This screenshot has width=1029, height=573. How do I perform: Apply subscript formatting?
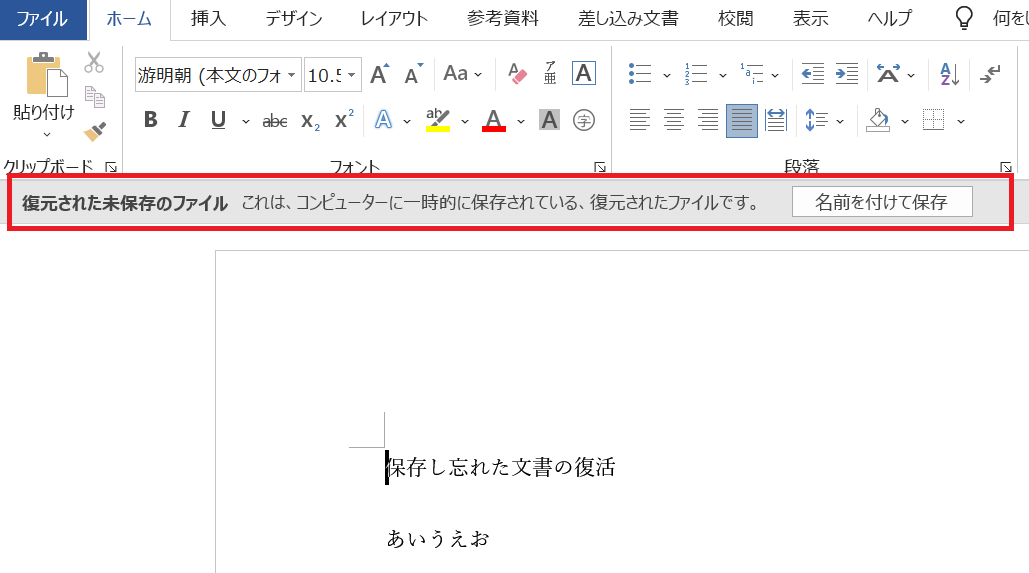coord(310,121)
